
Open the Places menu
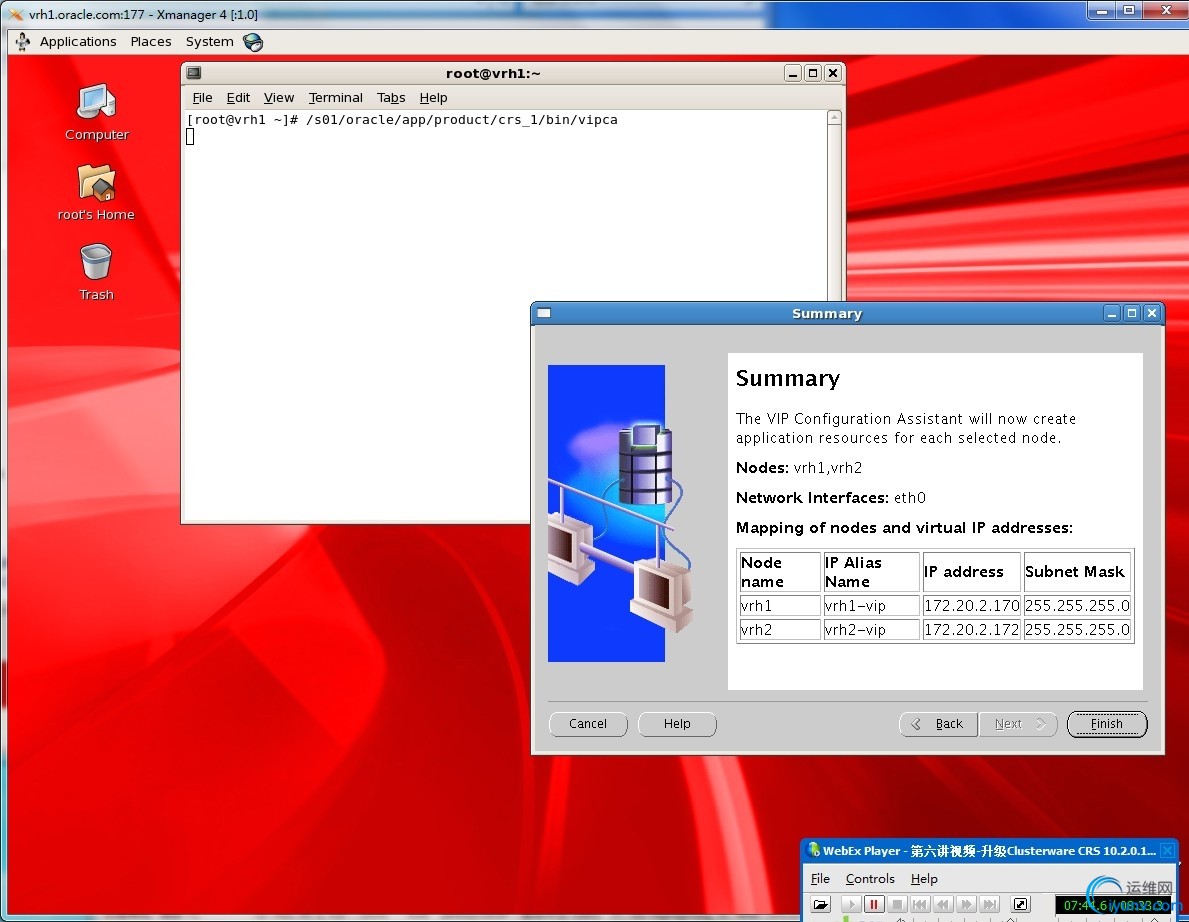[x=151, y=42]
